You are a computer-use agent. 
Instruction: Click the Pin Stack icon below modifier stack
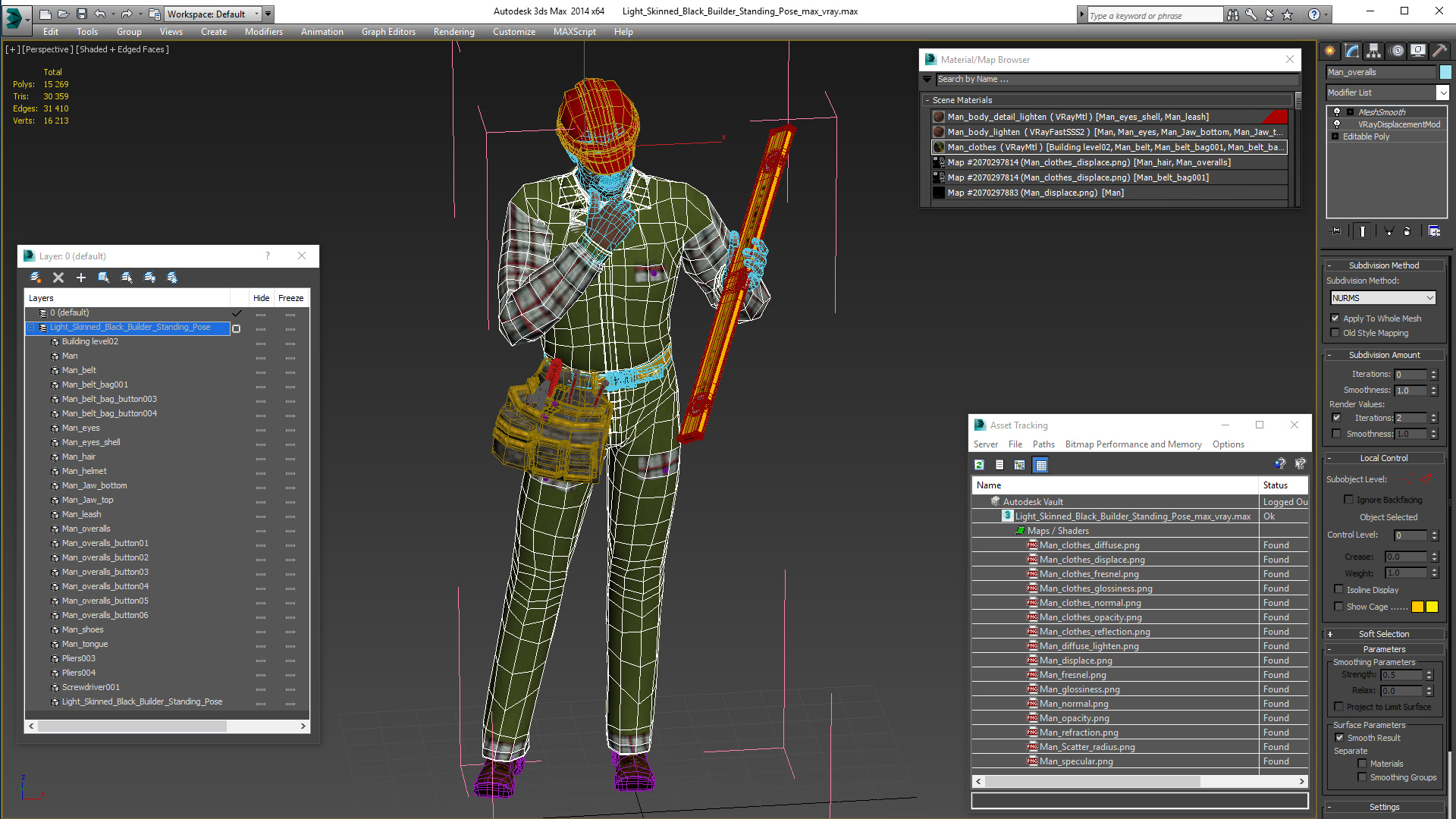pyautogui.click(x=1336, y=231)
